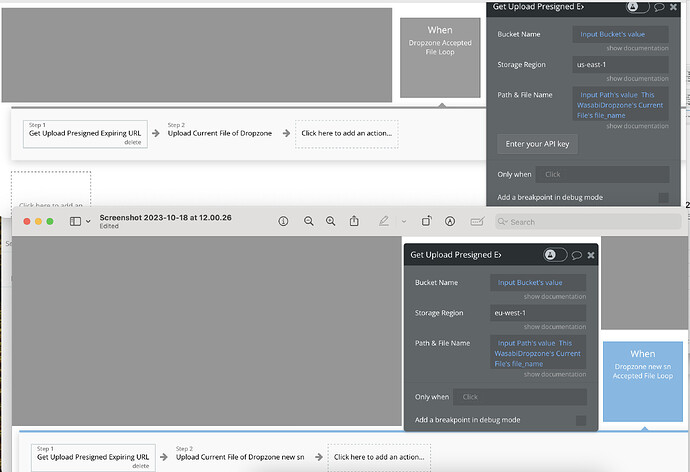Select lower Step 1 Get Upload Presigned Expiring URL

point(93,457)
